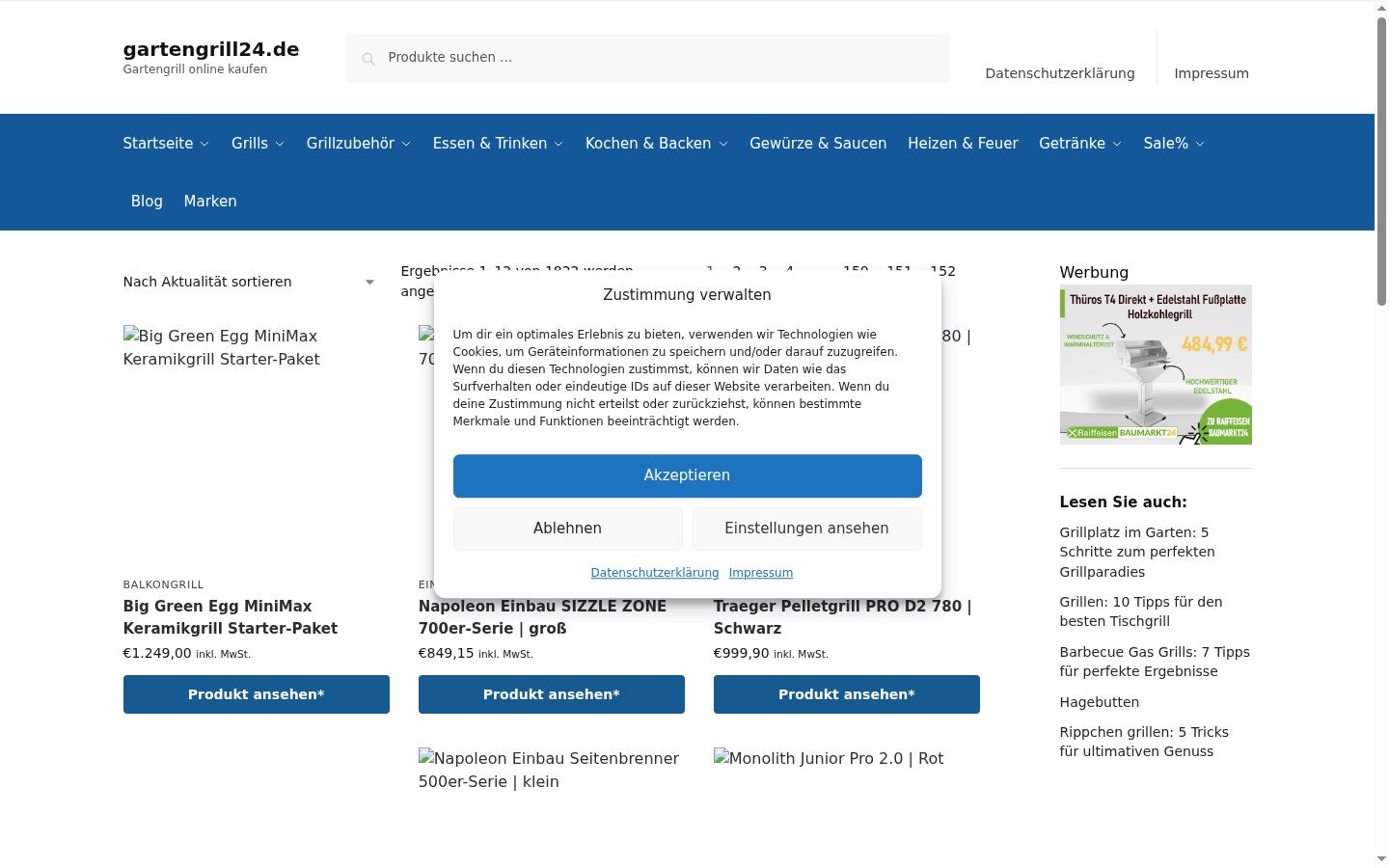This screenshot has height=868, width=1389.
Task: Expand the Kochen & Backen chevron
Action: tap(723, 144)
